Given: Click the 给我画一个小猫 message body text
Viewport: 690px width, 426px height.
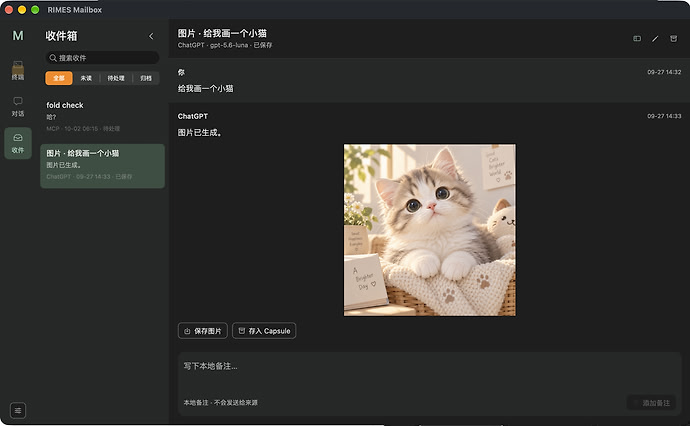Looking at the screenshot, I should tap(206, 88).
